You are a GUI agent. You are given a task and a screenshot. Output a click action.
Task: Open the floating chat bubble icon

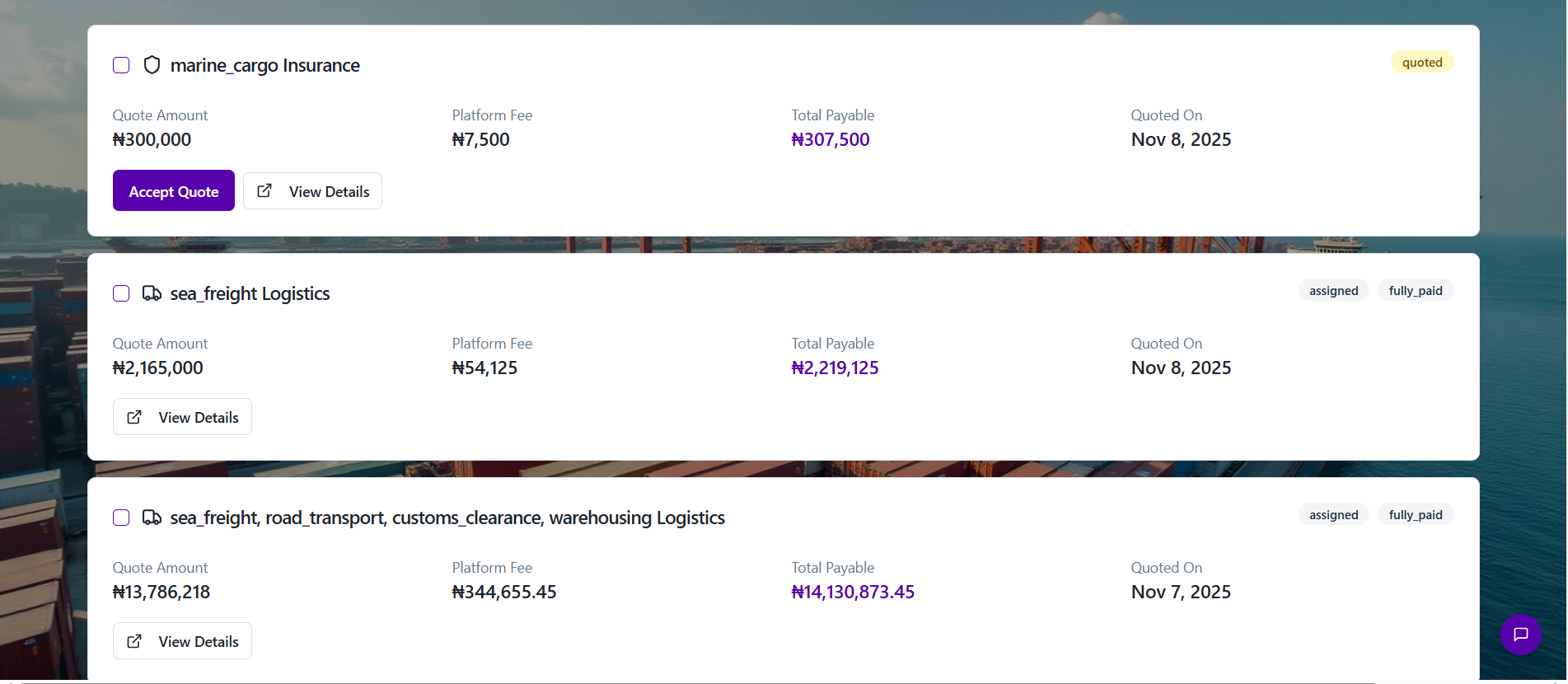(1520, 635)
